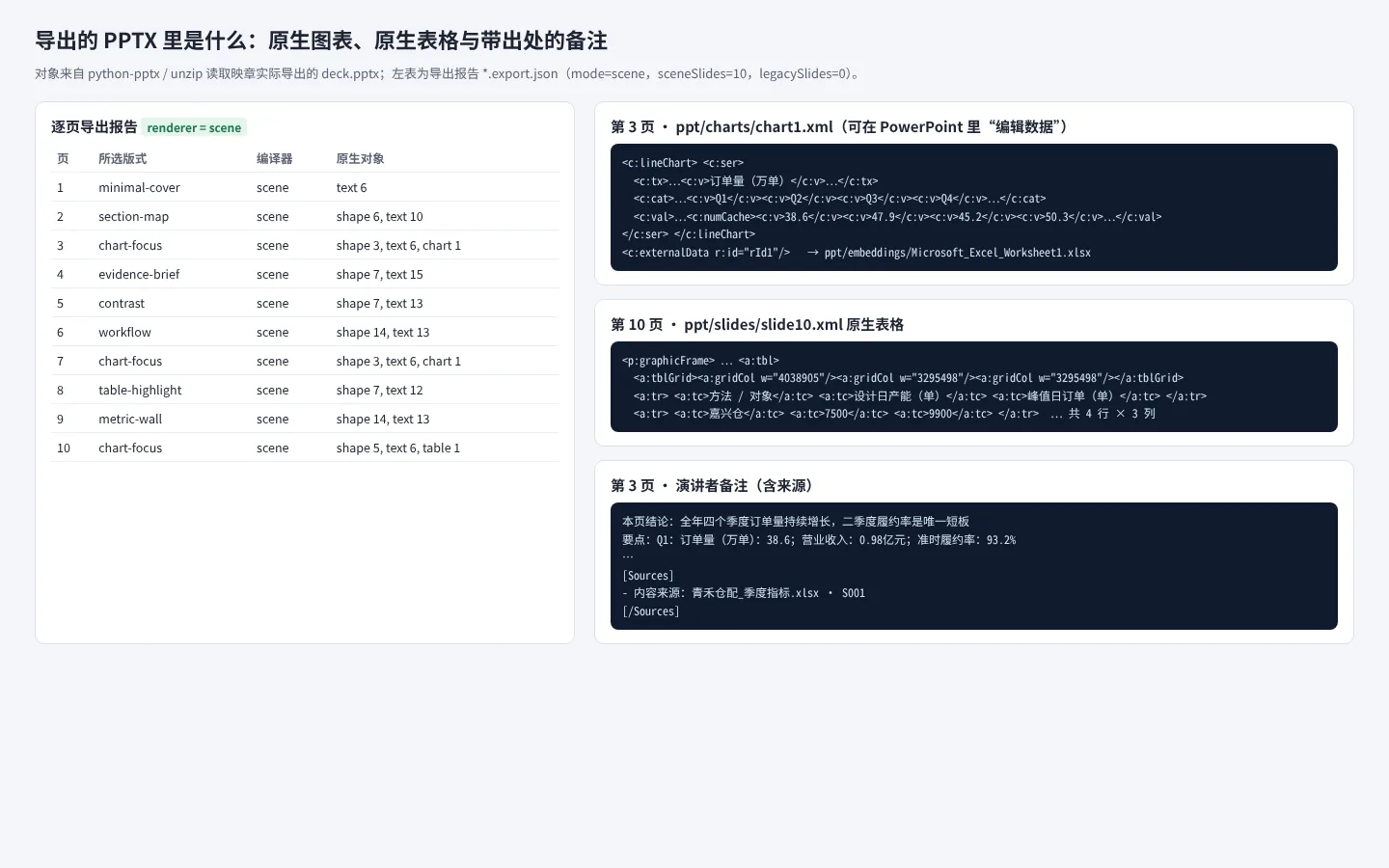Click the "演讲者备注（含来源）" card heading

(x=715, y=485)
